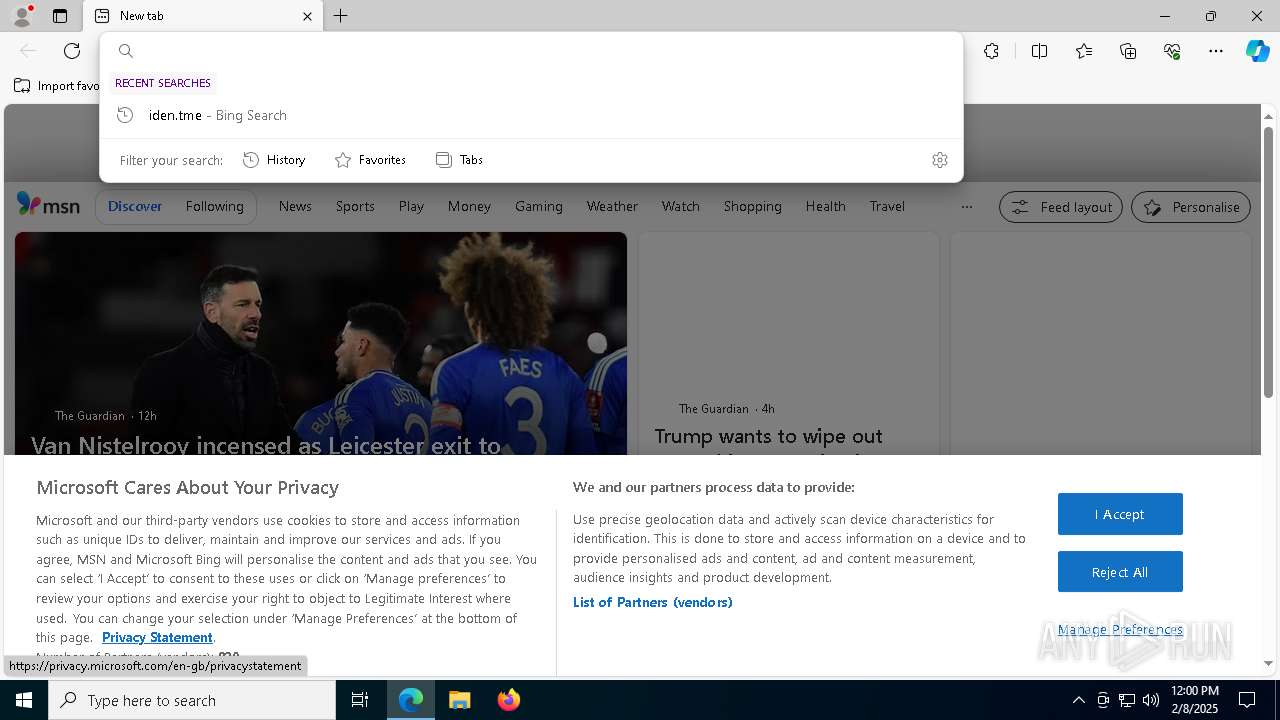Open tab actions menu icon

click(60, 16)
